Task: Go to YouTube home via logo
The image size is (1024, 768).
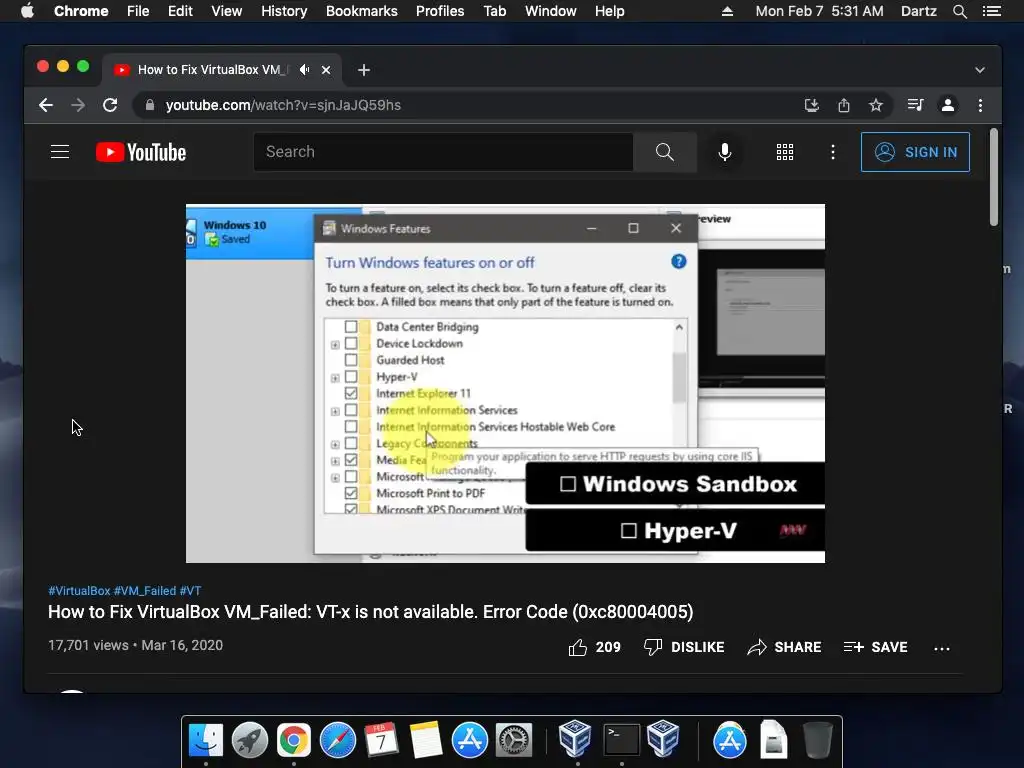Action: 141,152
